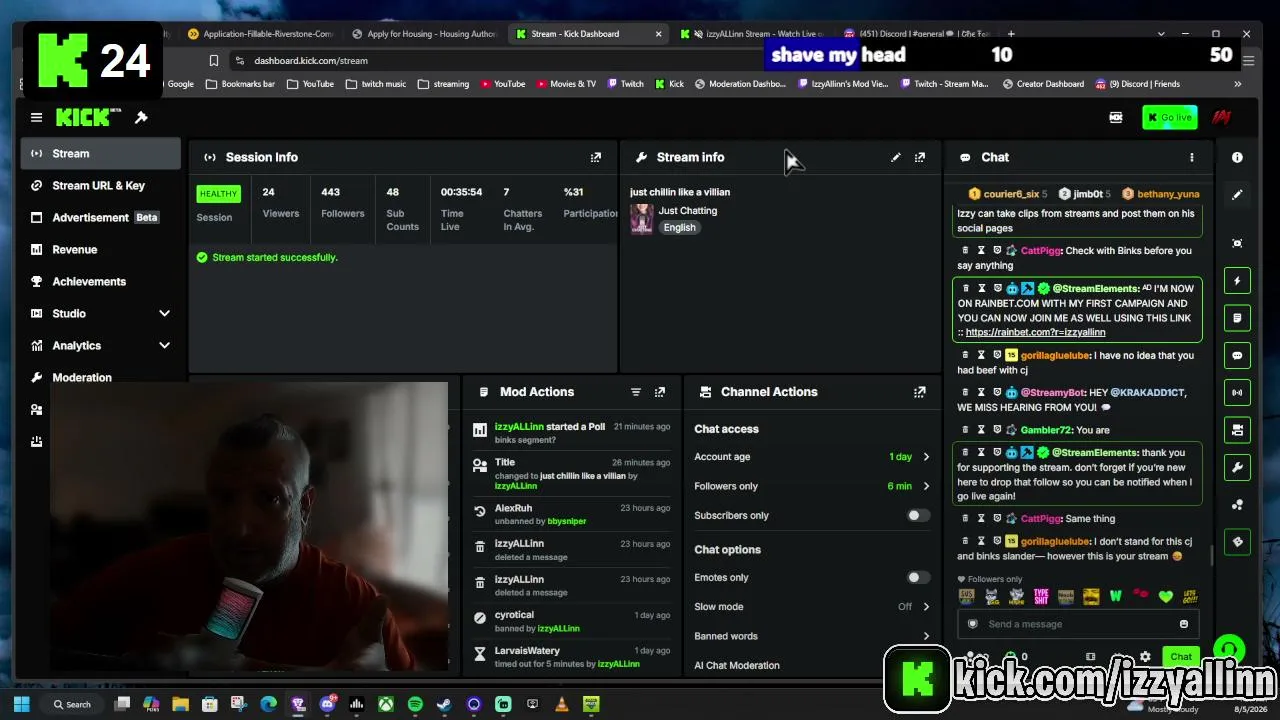Screen dimensions: 1280x720
Task: Click the gavel icon next to Kick logo
Action: click(141, 118)
